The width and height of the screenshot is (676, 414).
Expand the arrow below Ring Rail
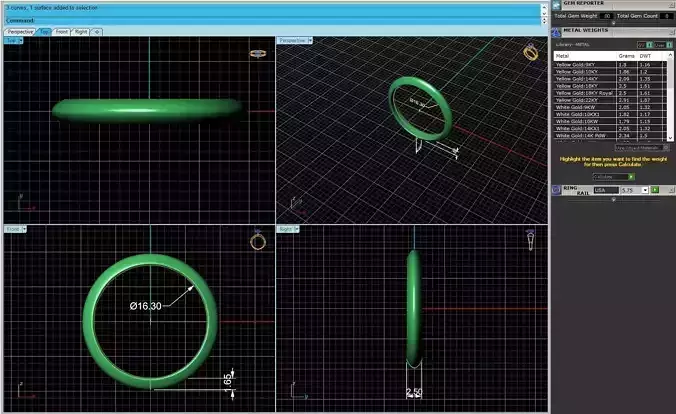[613, 199]
